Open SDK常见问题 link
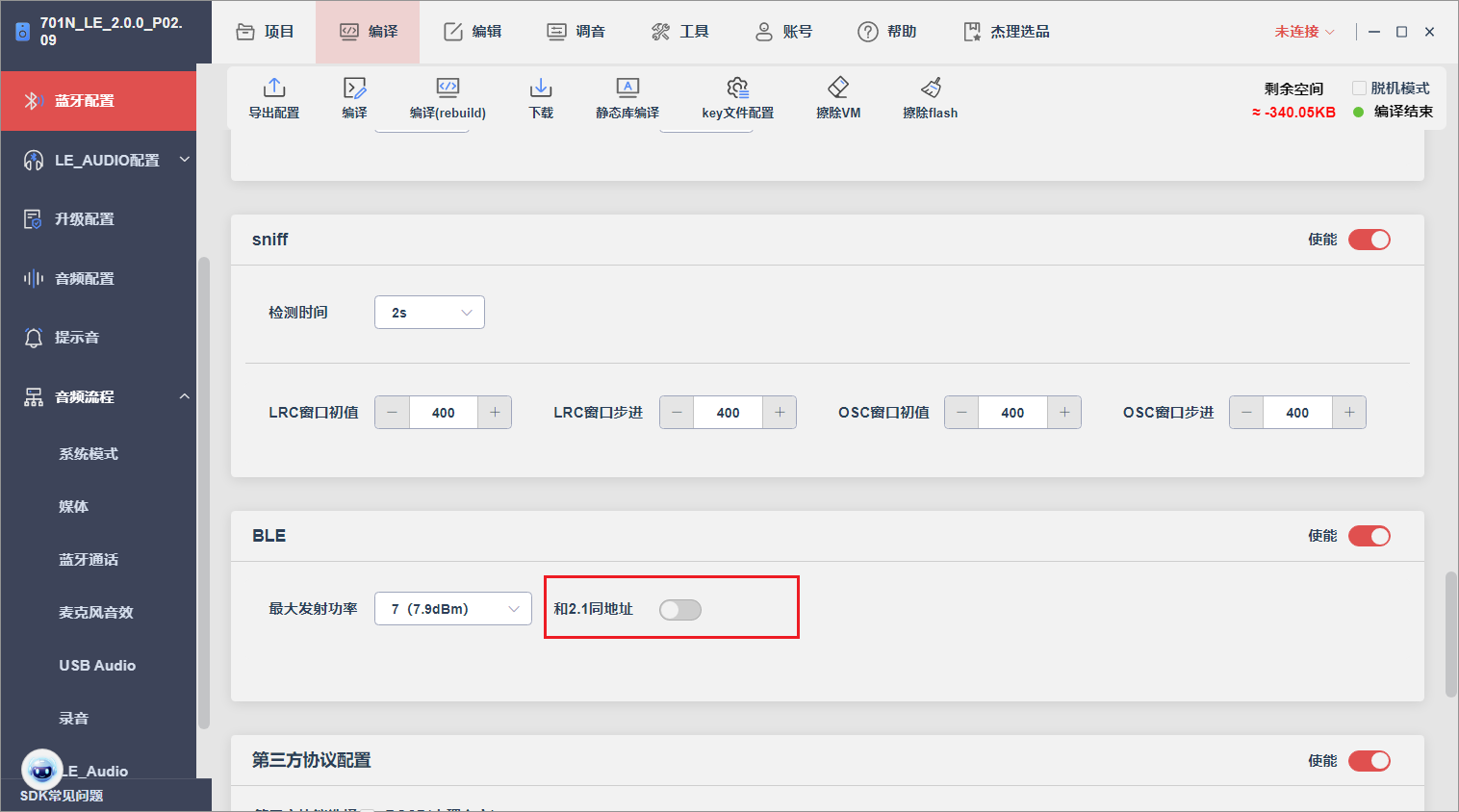Image resolution: width=1459 pixels, height=812 pixels. click(x=62, y=796)
